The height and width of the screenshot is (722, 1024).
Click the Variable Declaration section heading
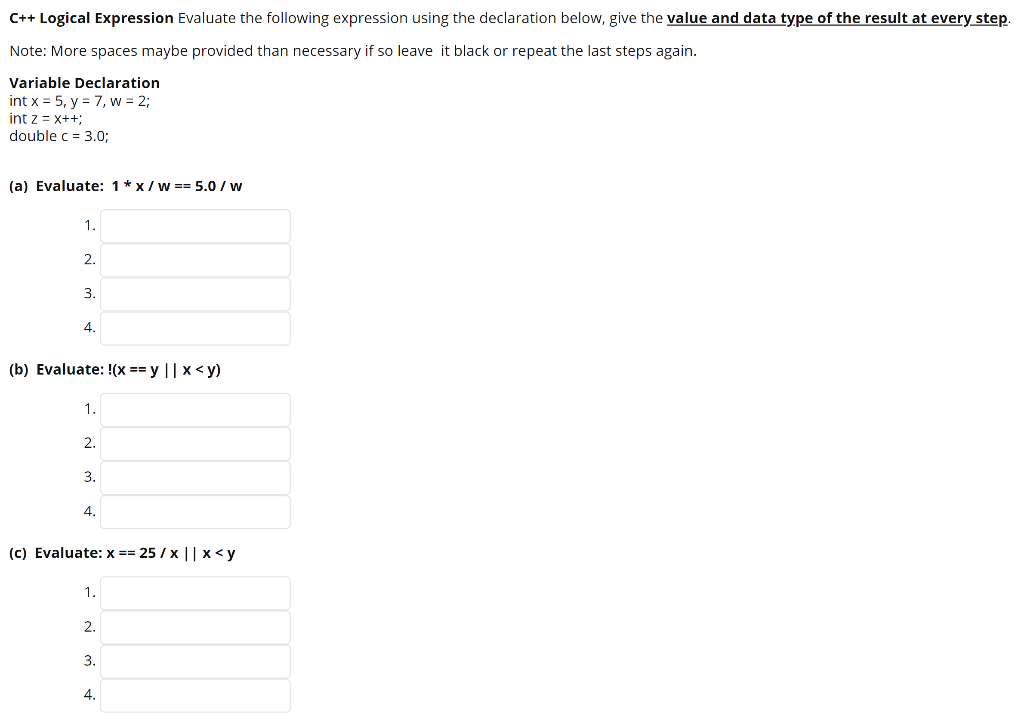(x=84, y=82)
